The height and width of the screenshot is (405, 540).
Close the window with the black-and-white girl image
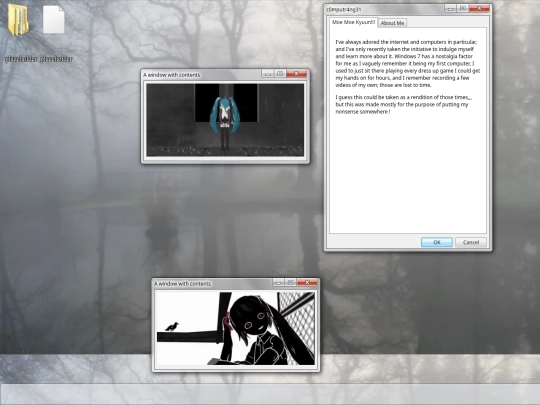coord(307,282)
